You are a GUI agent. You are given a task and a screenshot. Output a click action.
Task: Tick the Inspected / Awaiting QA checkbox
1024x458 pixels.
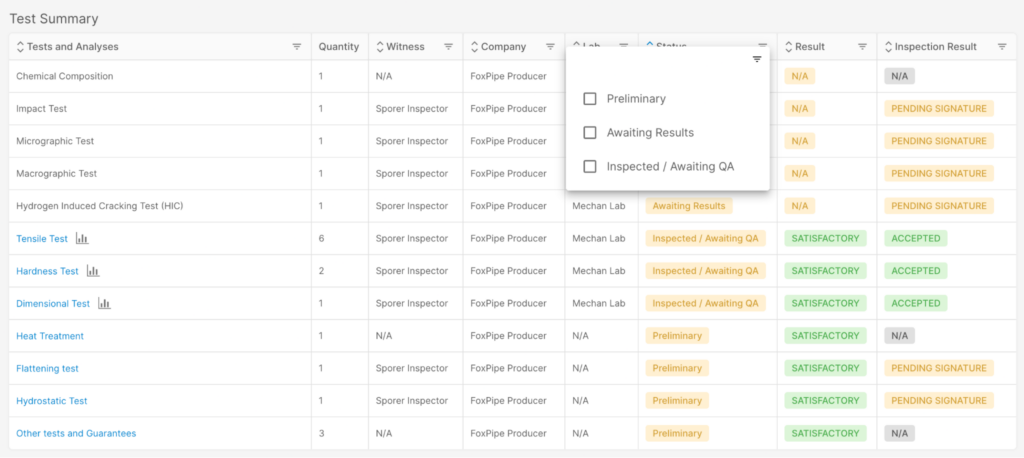590,167
